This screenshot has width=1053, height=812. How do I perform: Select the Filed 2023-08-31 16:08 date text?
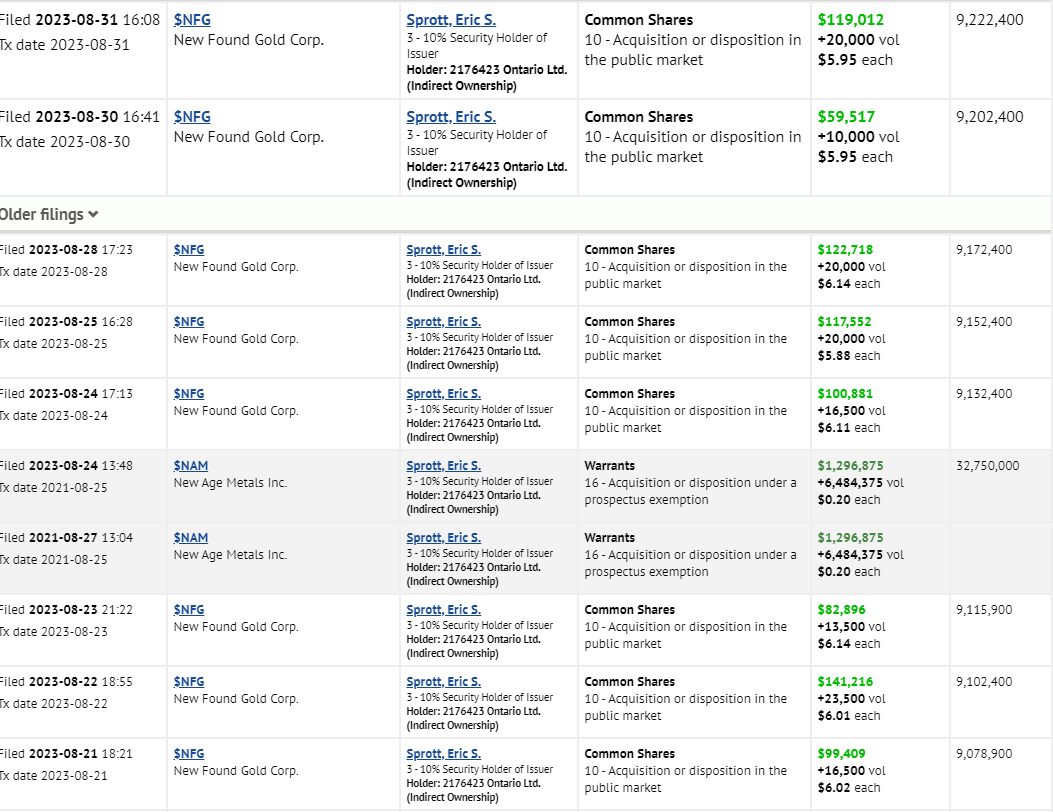tap(80, 20)
